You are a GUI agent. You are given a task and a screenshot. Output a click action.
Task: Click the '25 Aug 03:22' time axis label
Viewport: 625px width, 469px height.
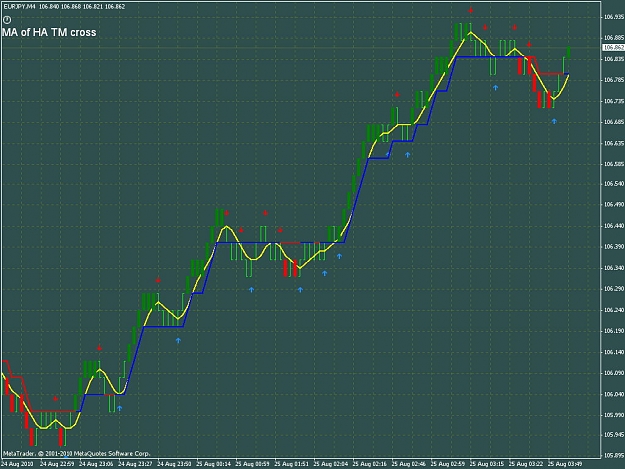(526, 464)
